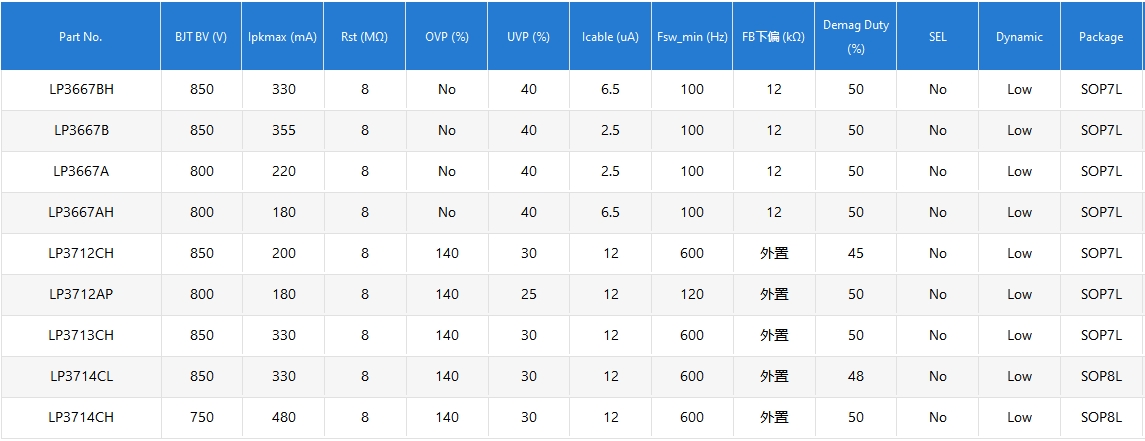Click the LP3714CH part number
1145x441 pixels.
(x=81, y=417)
